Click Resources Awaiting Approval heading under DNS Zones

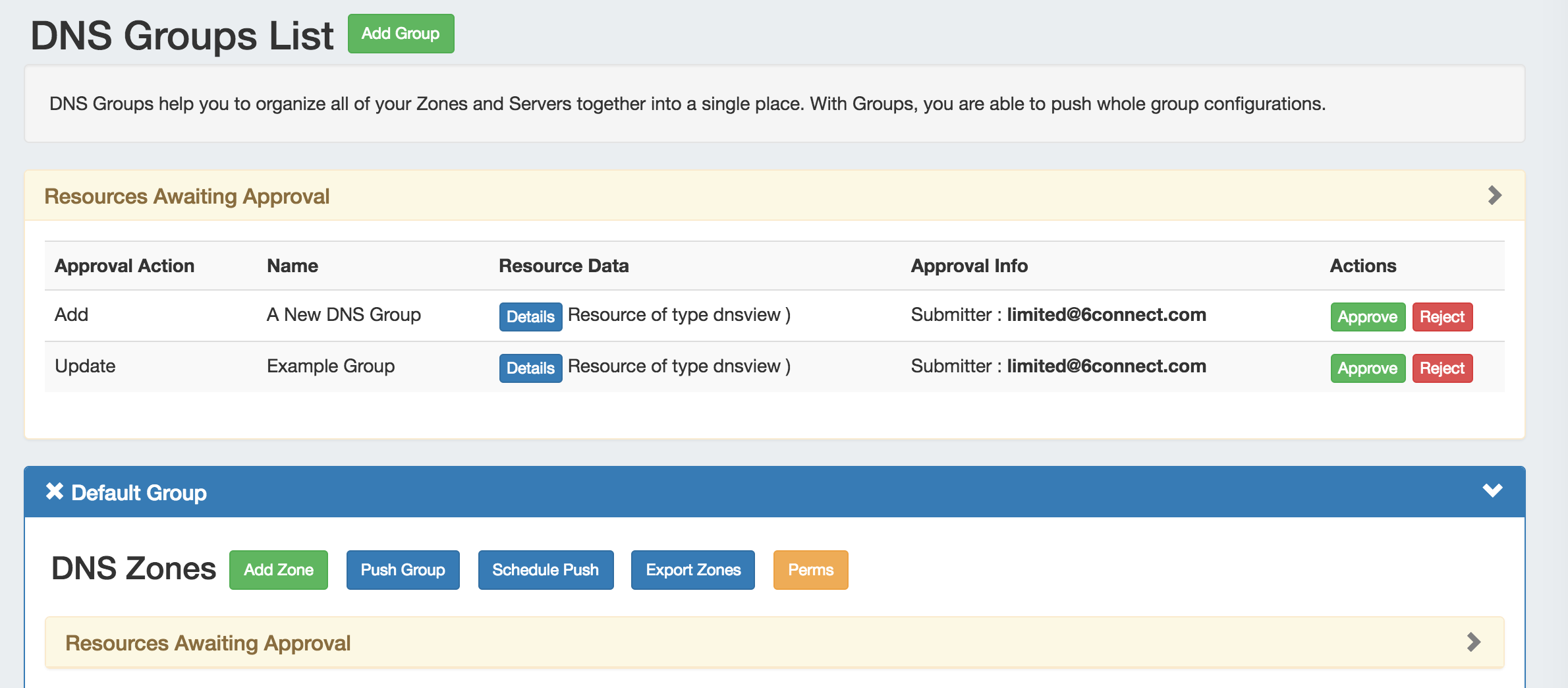click(208, 643)
